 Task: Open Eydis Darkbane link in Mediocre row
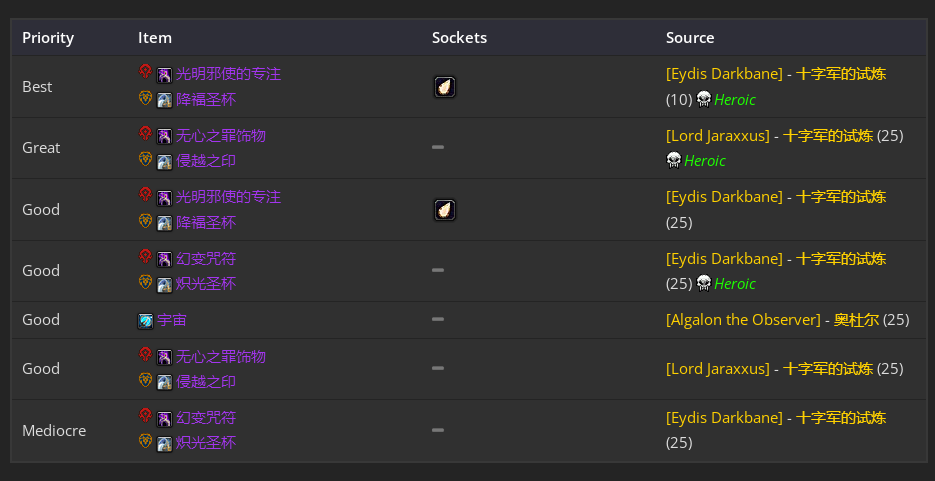pyautogui.click(x=724, y=418)
